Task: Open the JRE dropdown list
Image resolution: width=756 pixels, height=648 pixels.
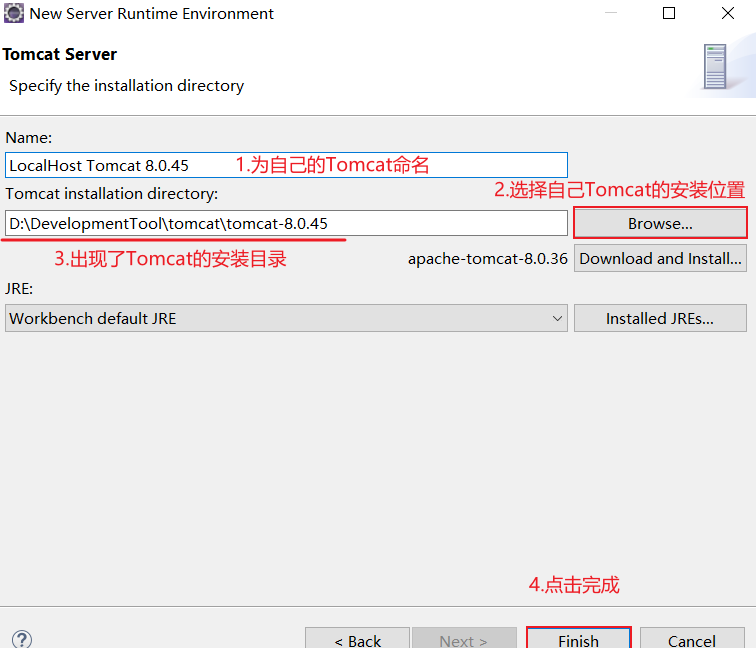Action: click(x=286, y=318)
